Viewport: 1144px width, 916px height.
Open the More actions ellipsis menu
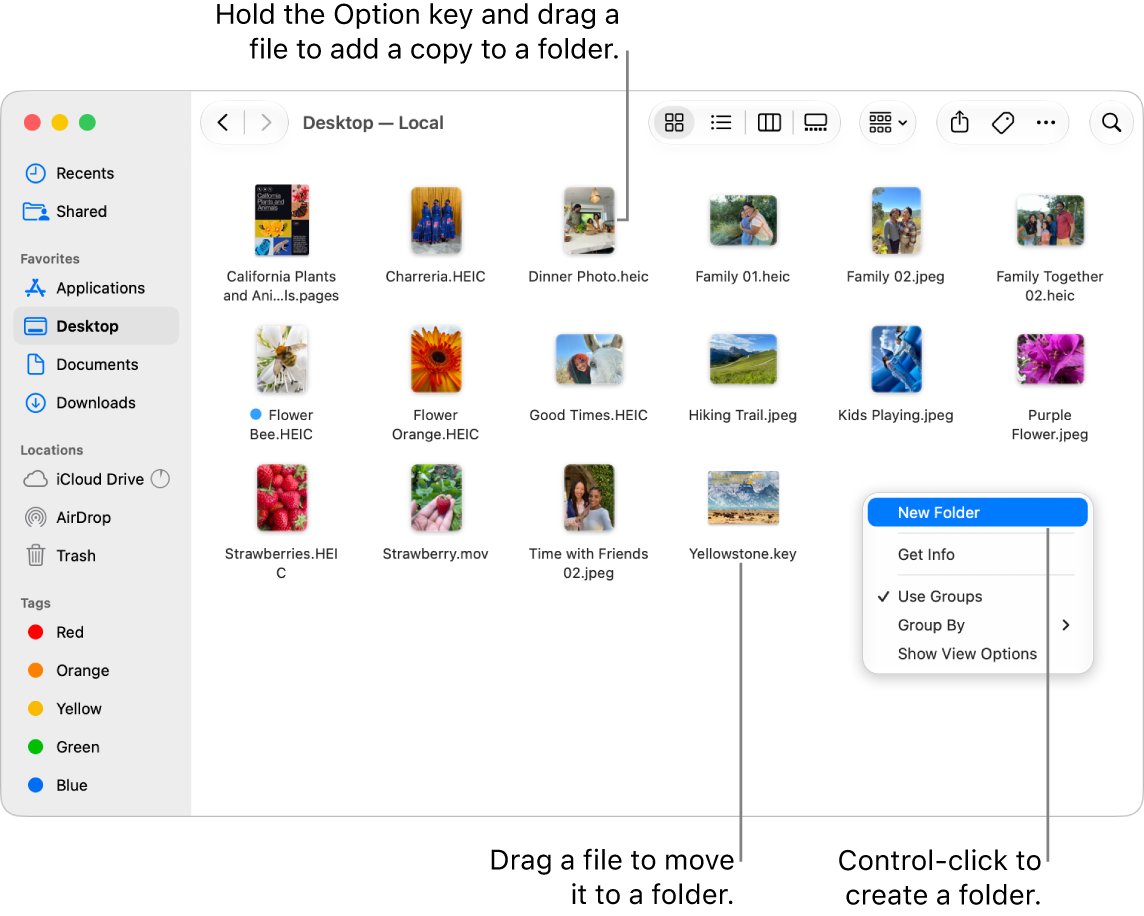(1046, 123)
